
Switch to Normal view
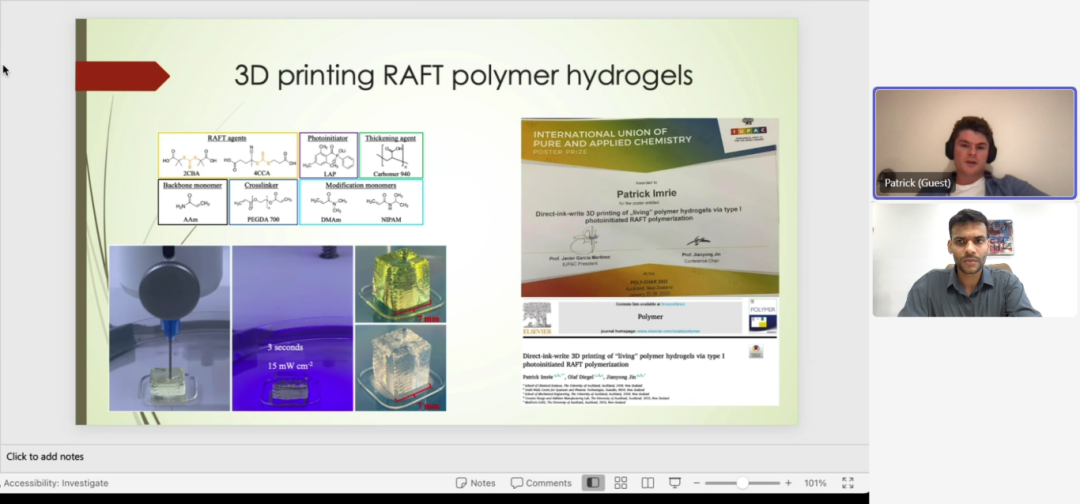(x=593, y=483)
